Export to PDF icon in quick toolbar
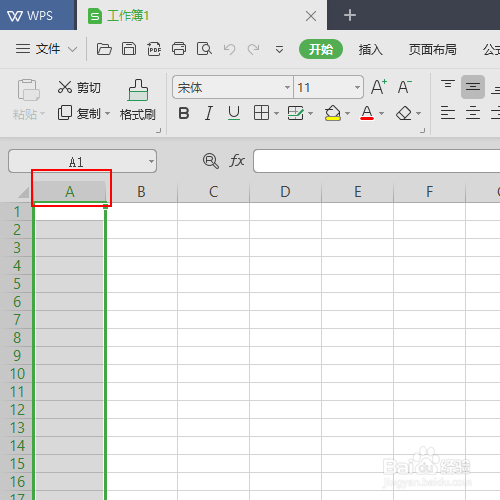This screenshot has width=500, height=500. [x=154, y=49]
